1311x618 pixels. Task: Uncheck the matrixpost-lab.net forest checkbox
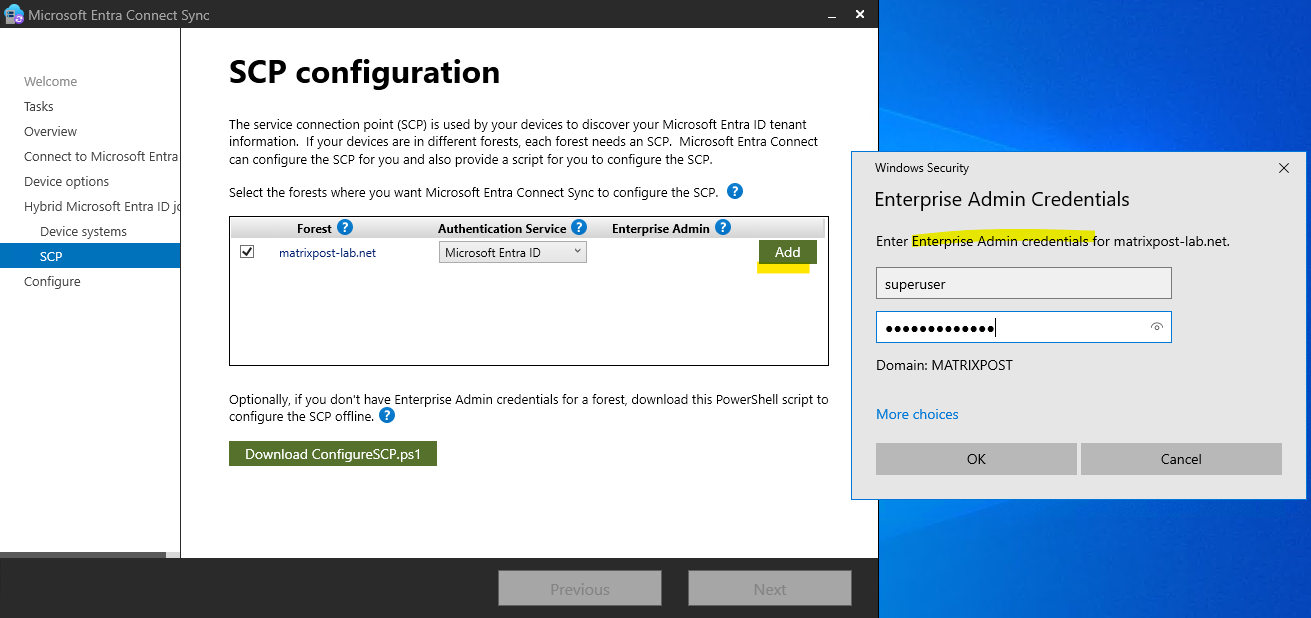(x=247, y=252)
